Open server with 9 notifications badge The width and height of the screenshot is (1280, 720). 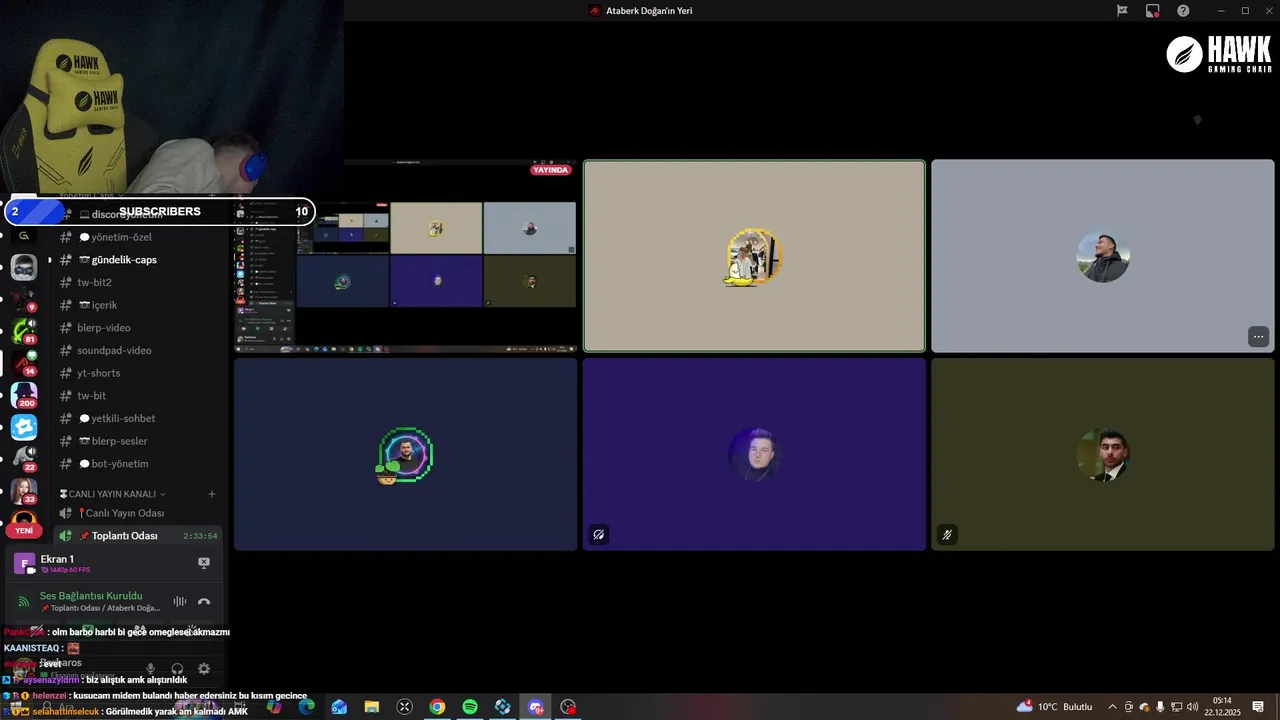tap(24, 300)
